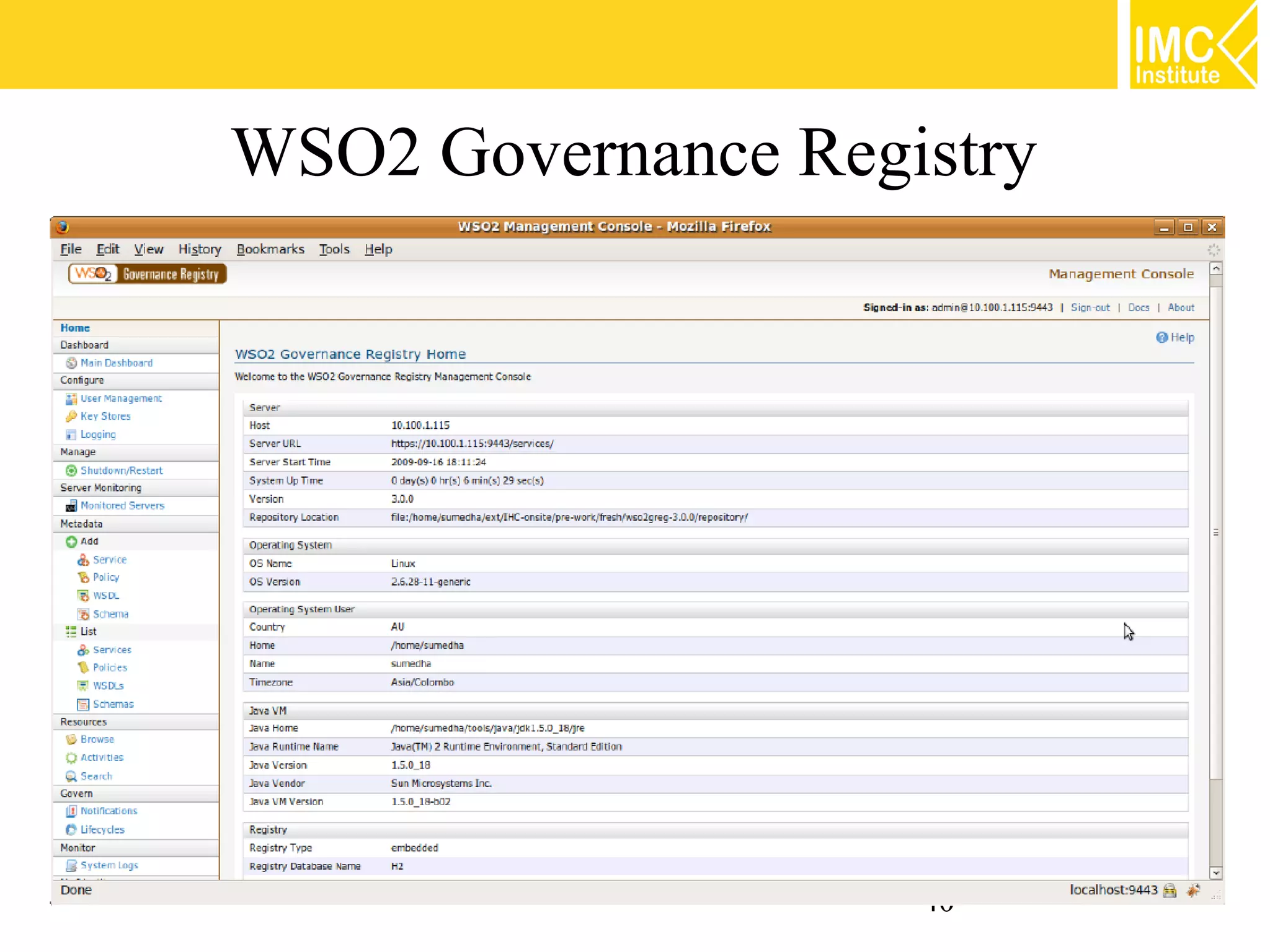
Task: Click the "Asia/Colombo" timezone value
Action: click(x=422, y=682)
